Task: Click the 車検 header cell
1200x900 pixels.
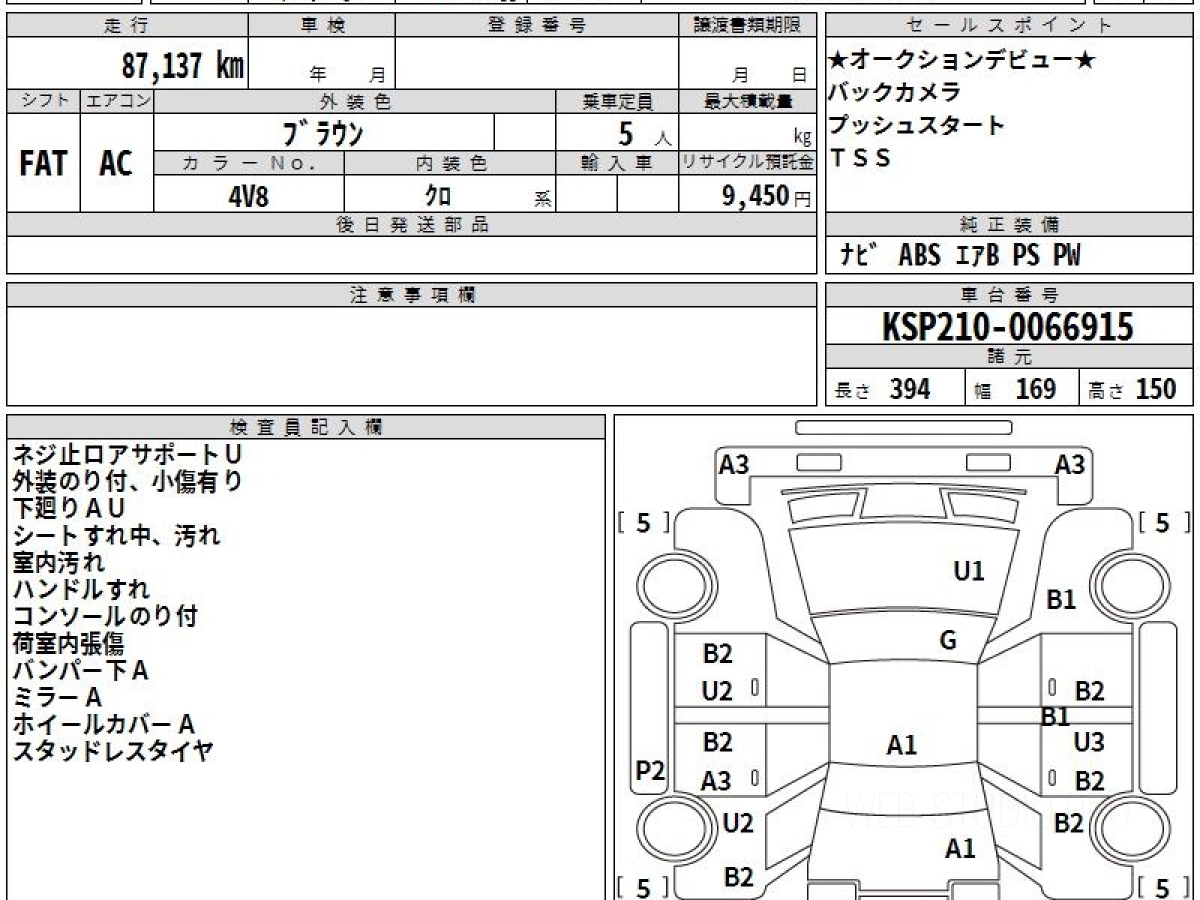Action: (x=321, y=26)
